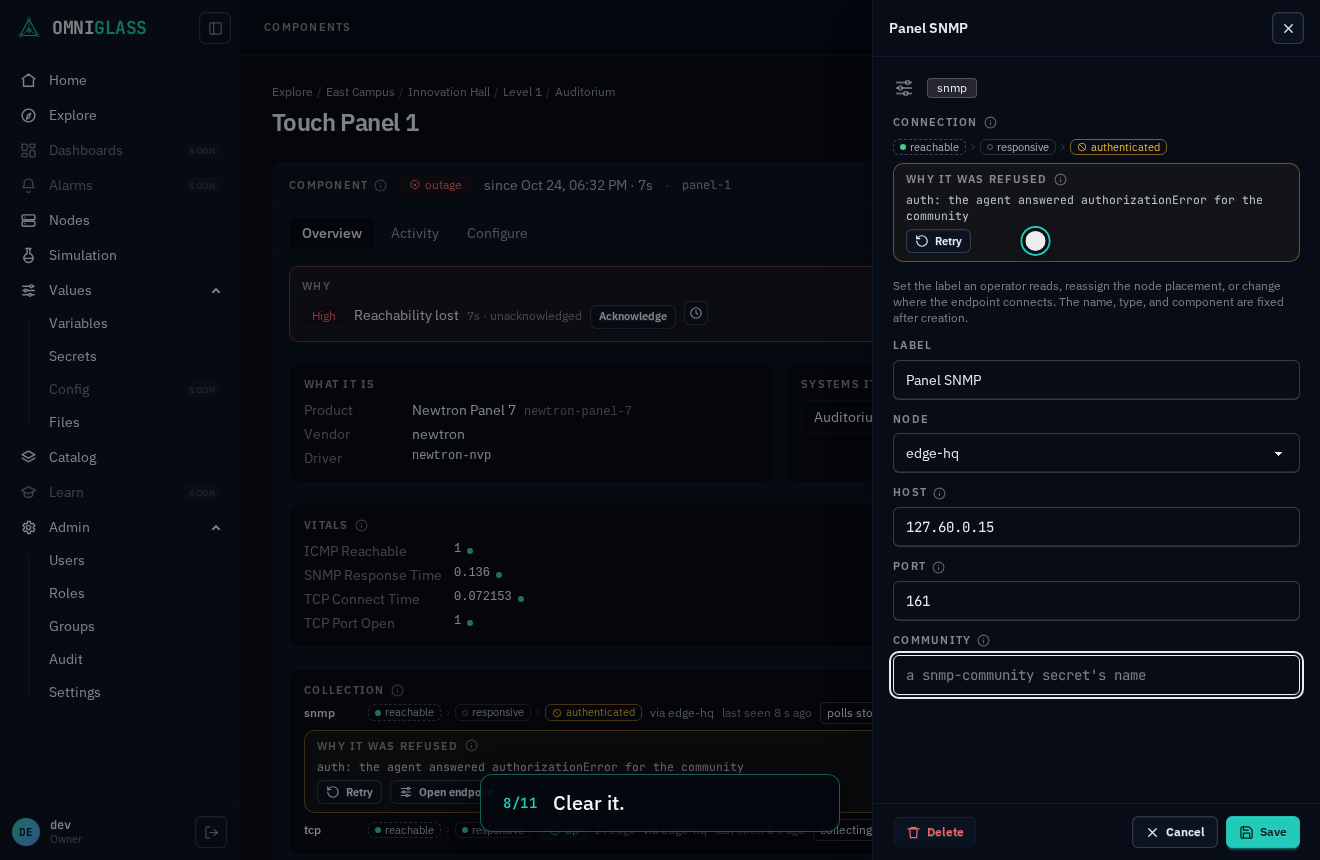The width and height of the screenshot is (1320, 860).
Task: Delete the Panel SNMP endpoint
Action: pyautogui.click(x=934, y=832)
